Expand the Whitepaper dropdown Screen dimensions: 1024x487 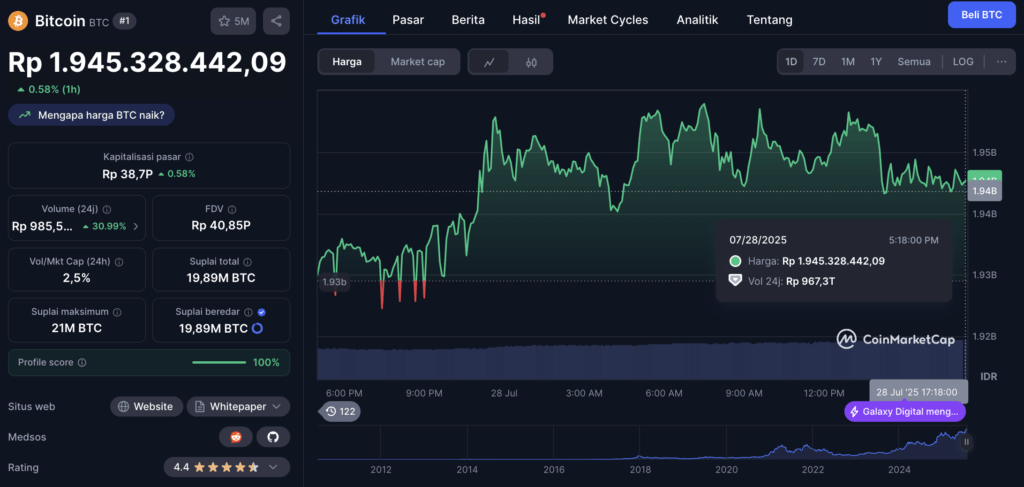[238, 407]
